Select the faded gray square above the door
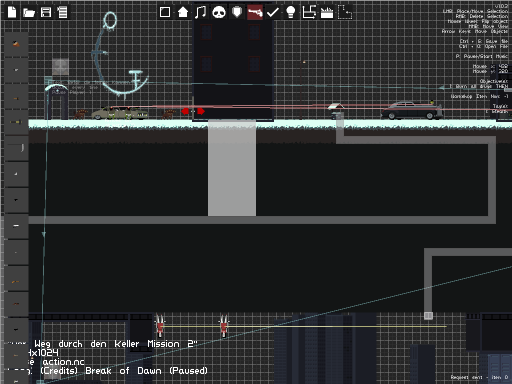This screenshot has height=384, width=512. click(60, 67)
